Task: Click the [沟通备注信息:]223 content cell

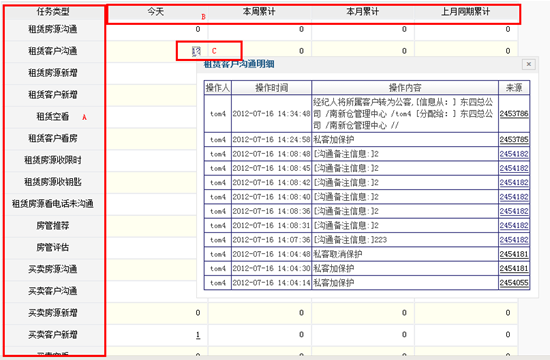Action: pyautogui.click(x=405, y=240)
